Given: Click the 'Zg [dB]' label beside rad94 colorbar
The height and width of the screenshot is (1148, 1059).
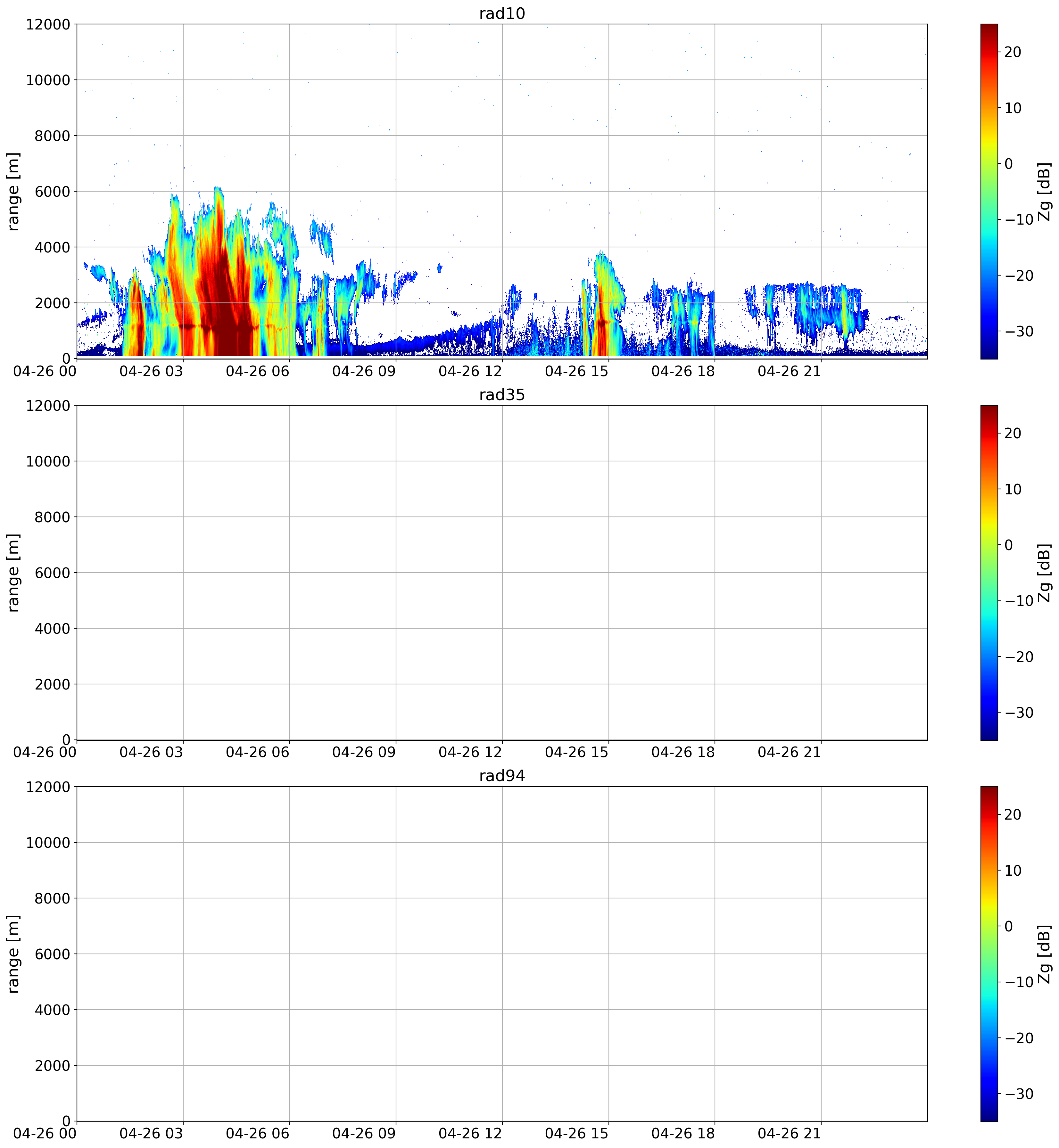Looking at the screenshot, I should point(1045,954).
